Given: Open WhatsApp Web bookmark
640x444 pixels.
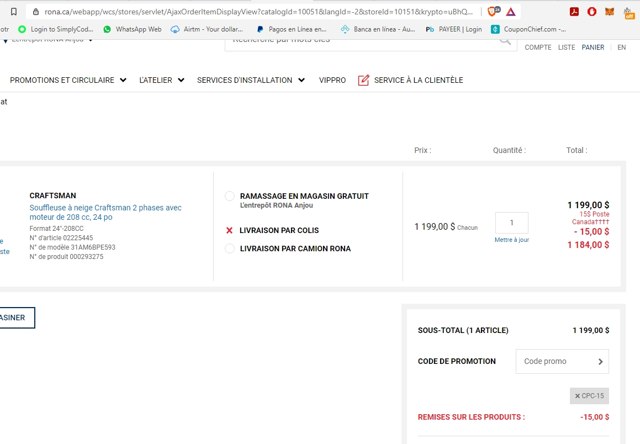Looking at the screenshot, I should tap(133, 29).
